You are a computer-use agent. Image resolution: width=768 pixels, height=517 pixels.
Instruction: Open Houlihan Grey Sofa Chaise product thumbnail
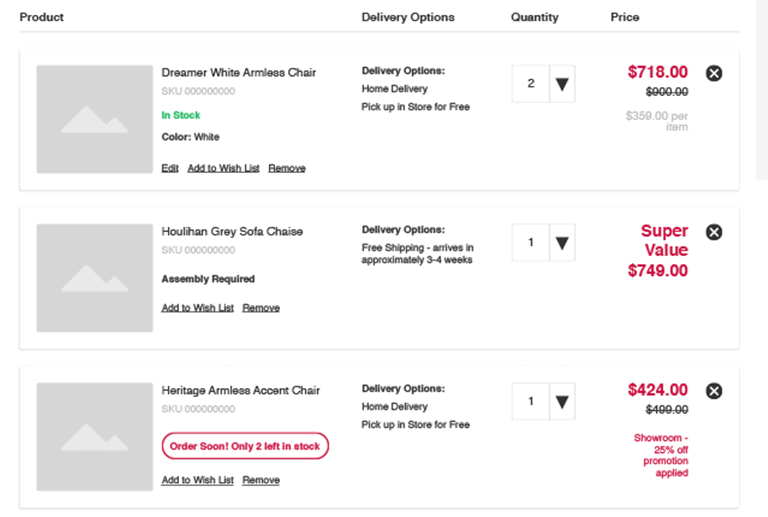(x=95, y=278)
